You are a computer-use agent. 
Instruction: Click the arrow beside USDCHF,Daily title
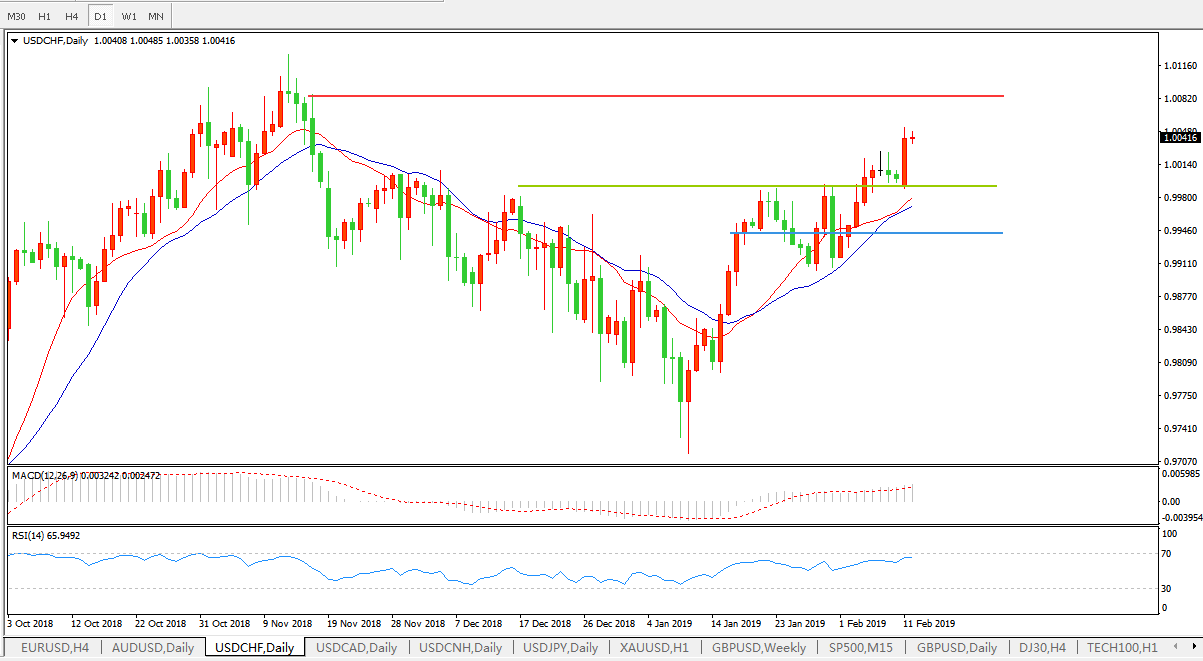14,40
